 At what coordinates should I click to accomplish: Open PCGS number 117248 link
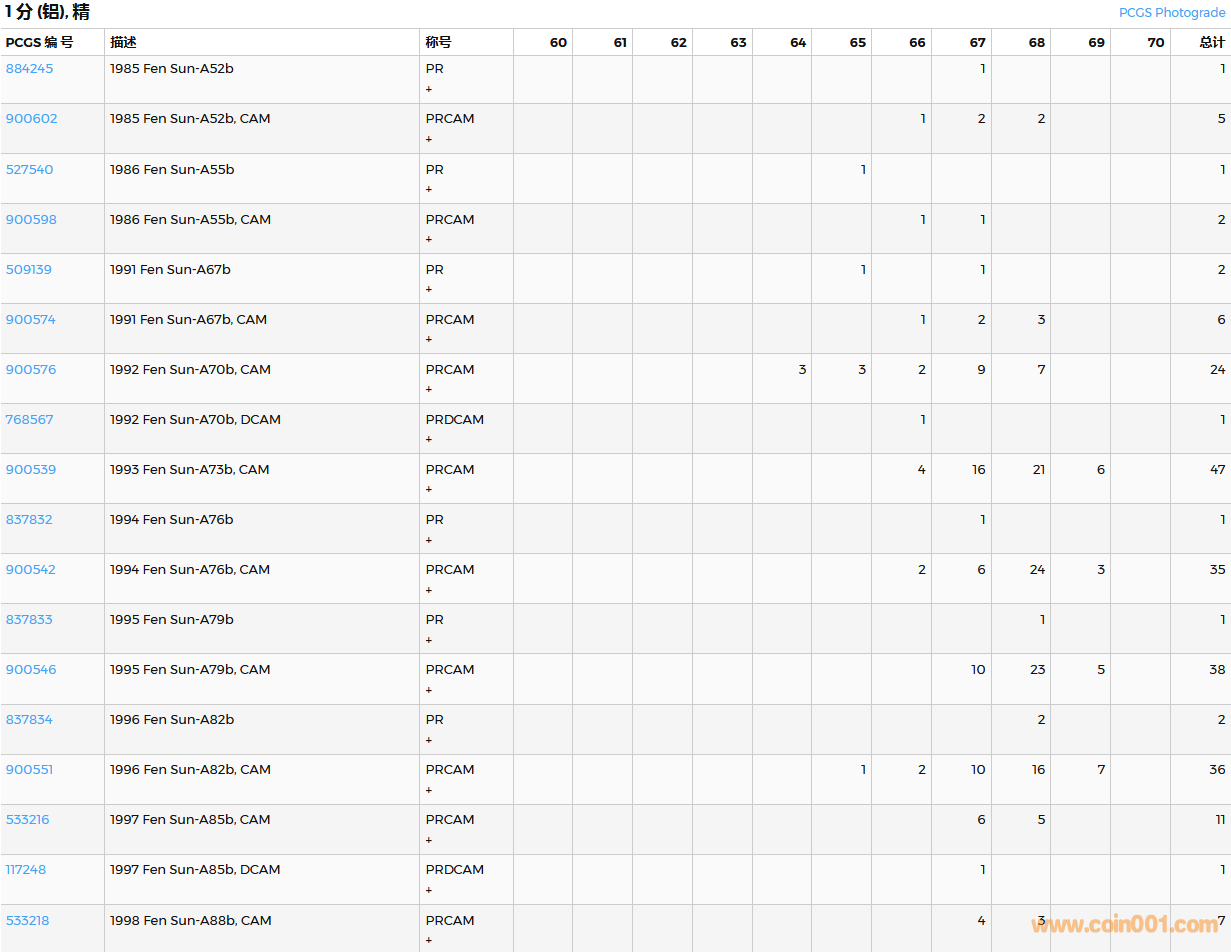click(x=26, y=869)
